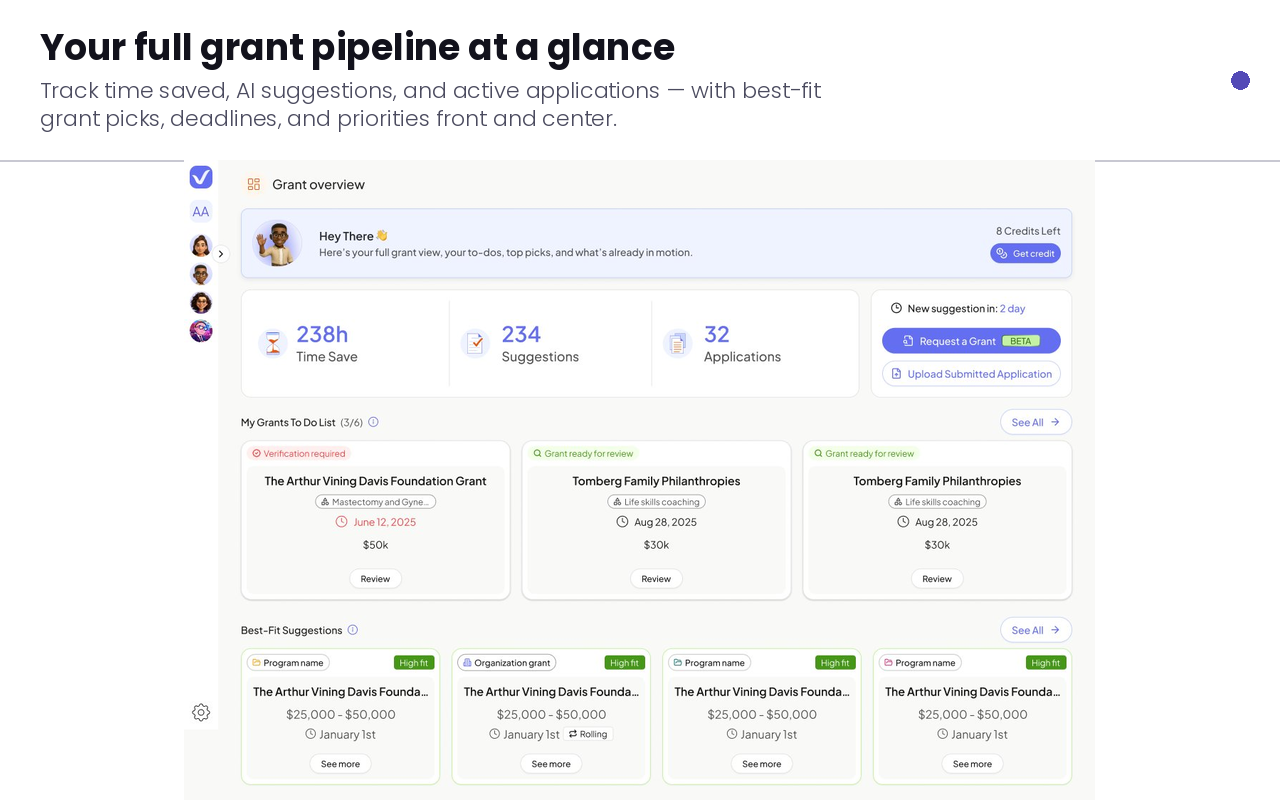The image size is (1280, 800).
Task: Click the Mastectomy and Gyne... tag
Action: 375,502
